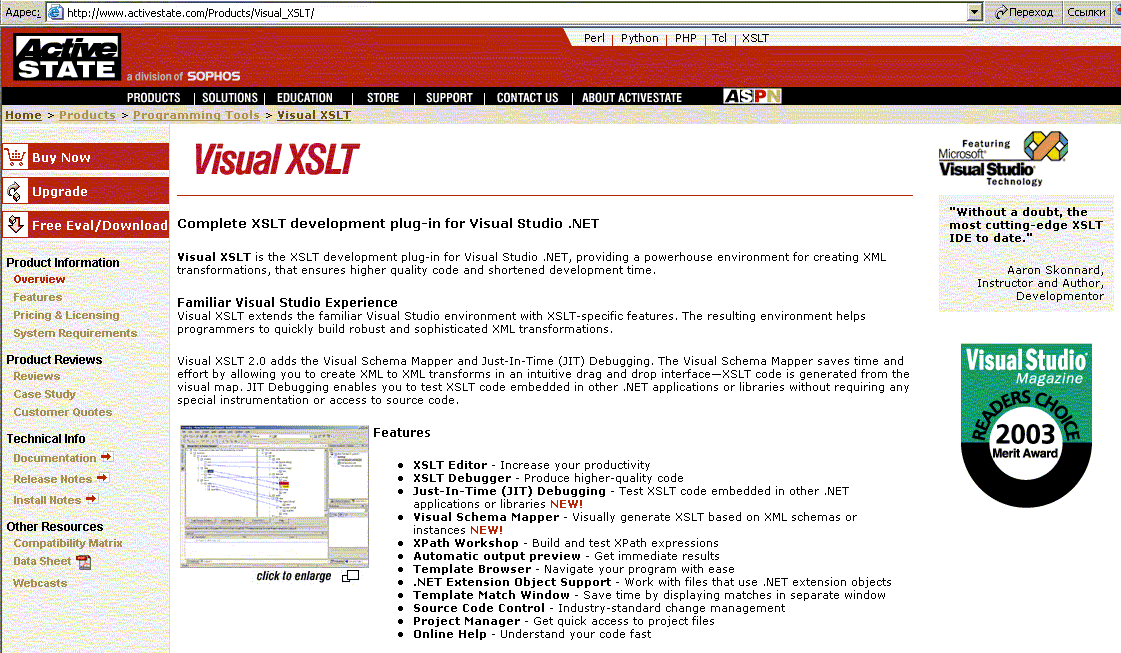Open the Reviews link

click(36, 376)
